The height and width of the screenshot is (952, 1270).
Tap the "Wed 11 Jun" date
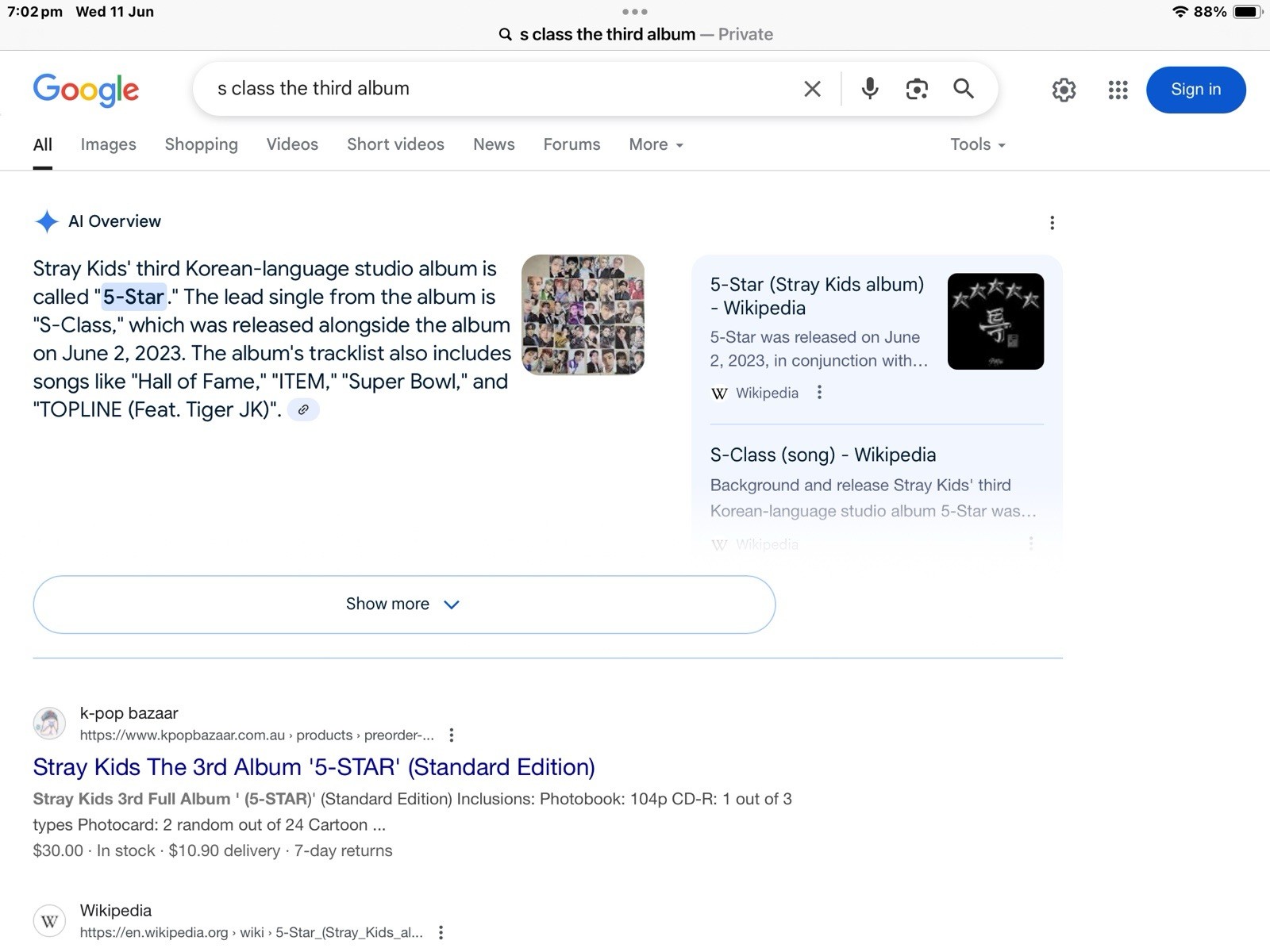click(115, 12)
